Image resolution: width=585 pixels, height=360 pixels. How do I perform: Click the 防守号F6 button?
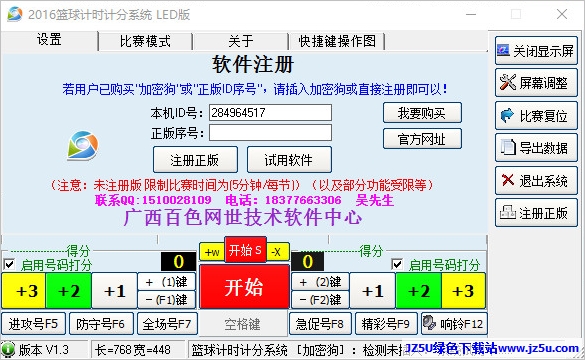click(x=101, y=323)
